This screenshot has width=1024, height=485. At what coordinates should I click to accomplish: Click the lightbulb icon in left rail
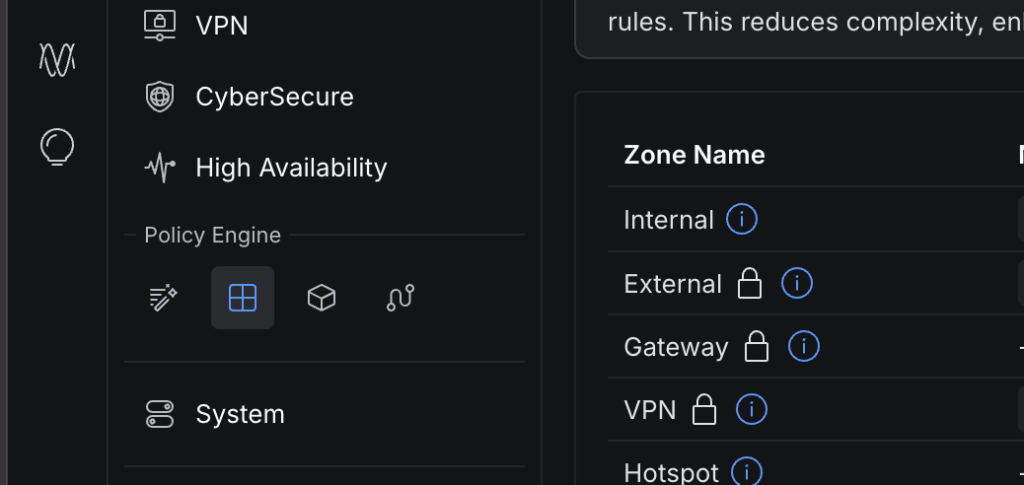57,146
